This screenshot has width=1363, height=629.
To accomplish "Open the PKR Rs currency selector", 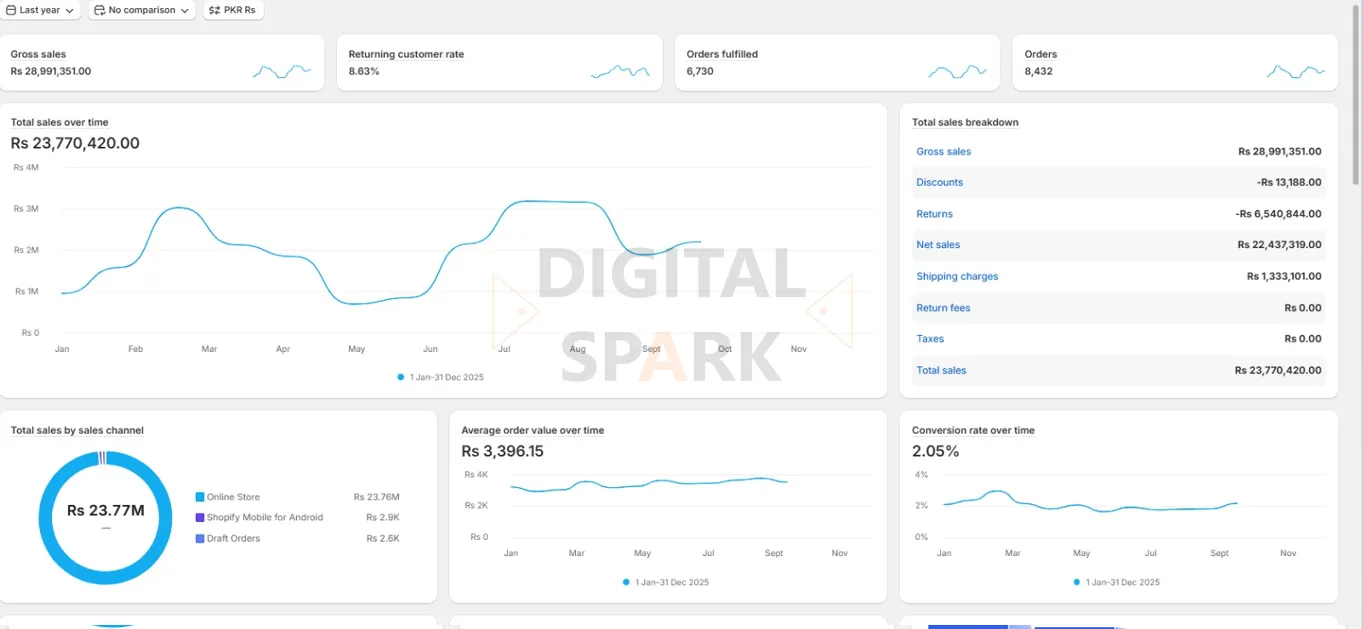I will pos(233,10).
